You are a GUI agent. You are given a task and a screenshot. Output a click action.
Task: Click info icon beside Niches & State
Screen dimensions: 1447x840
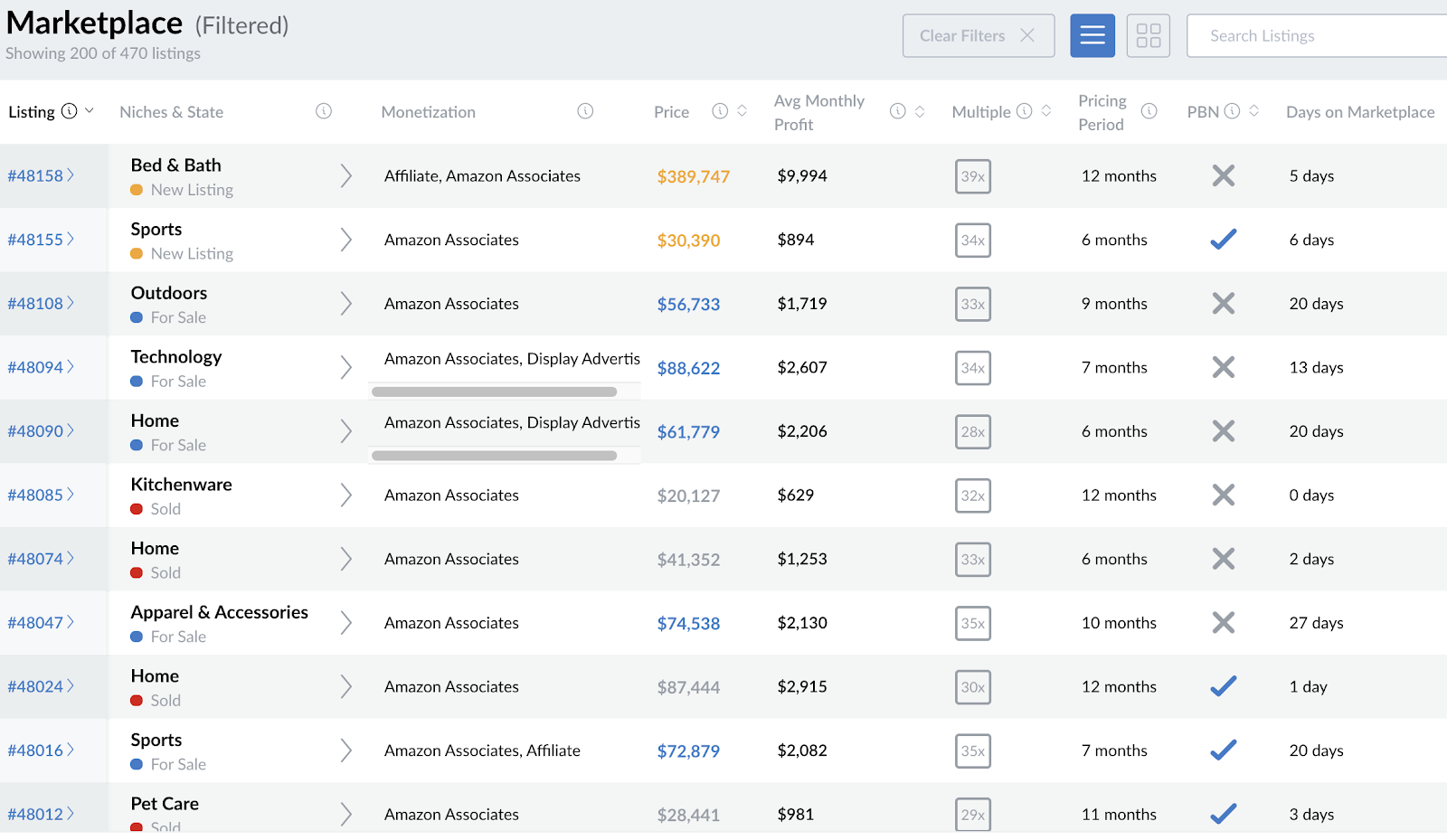(324, 111)
